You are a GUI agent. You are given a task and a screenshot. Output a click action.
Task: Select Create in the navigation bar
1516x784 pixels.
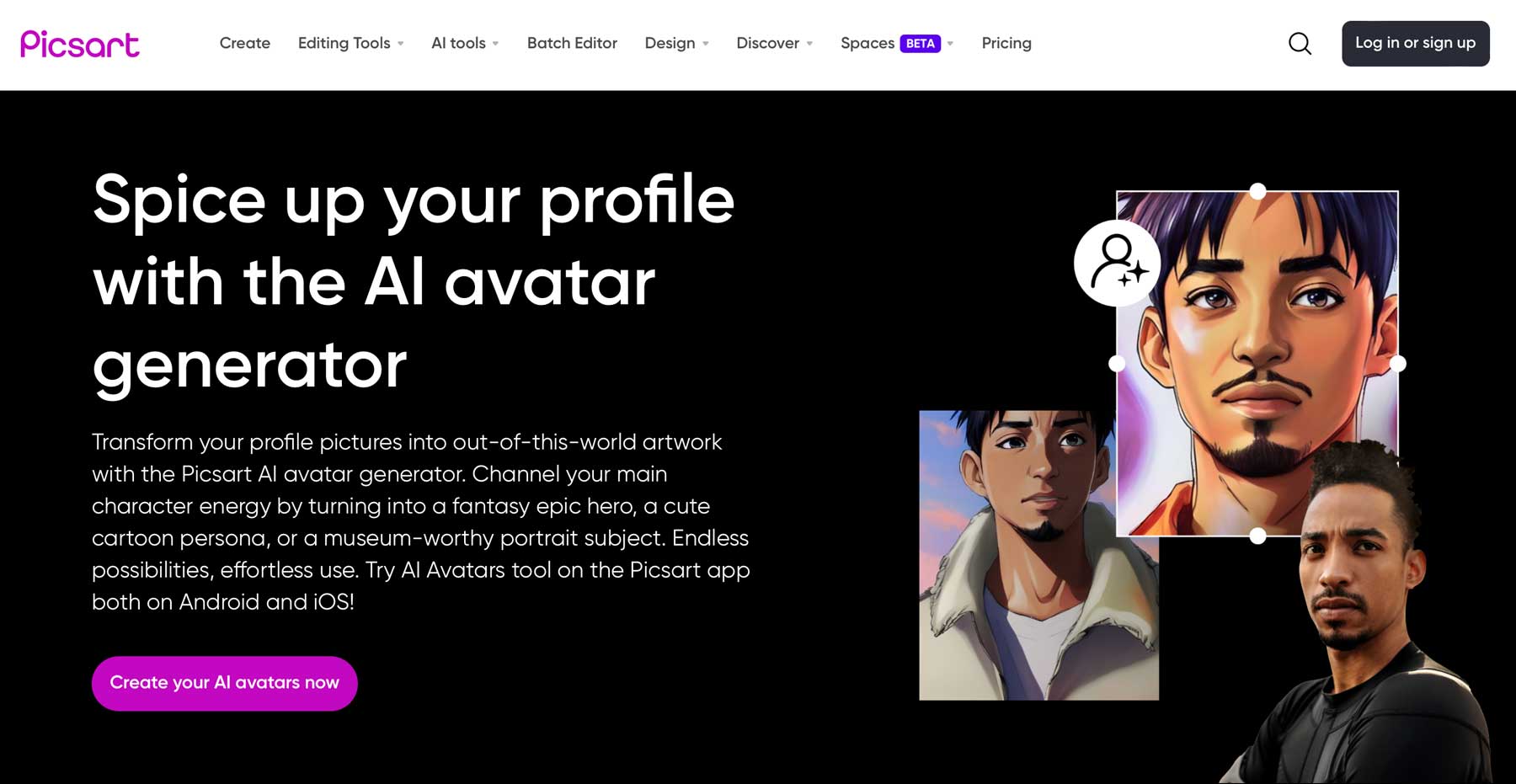(x=244, y=43)
